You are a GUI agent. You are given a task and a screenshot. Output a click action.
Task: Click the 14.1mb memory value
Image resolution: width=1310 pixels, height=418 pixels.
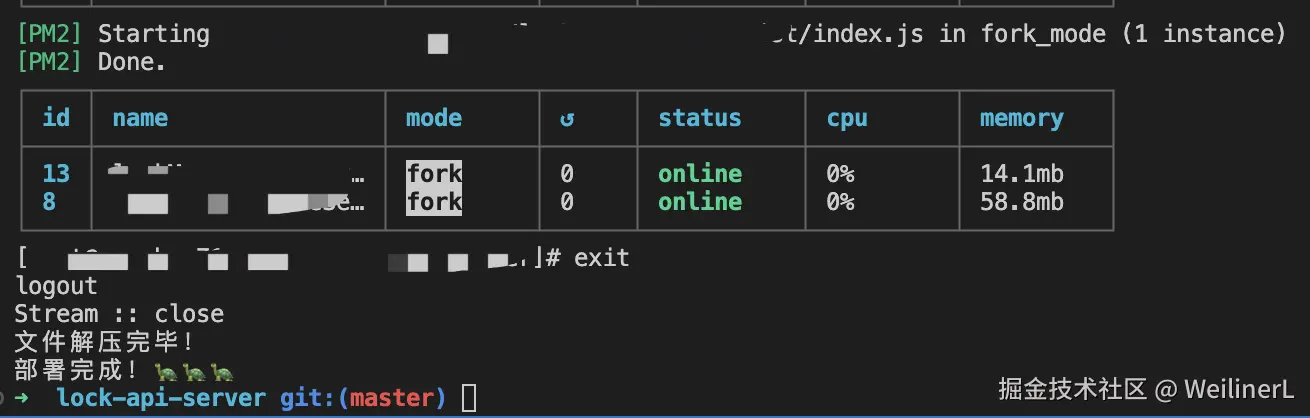point(1022,173)
